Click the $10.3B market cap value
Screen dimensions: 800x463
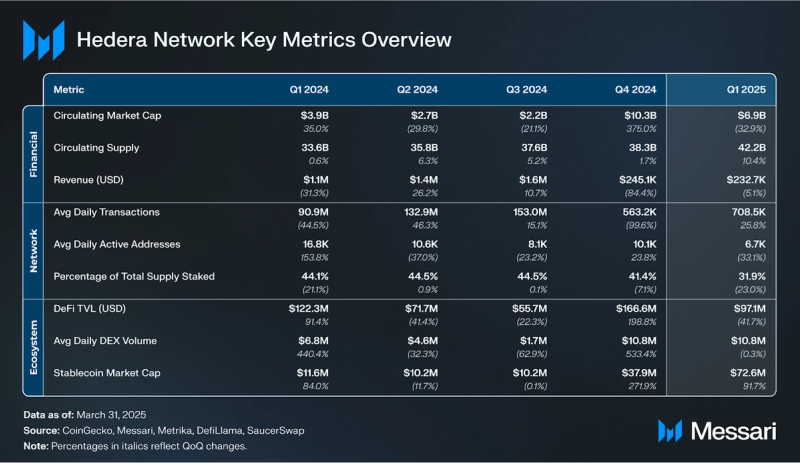tap(636, 116)
